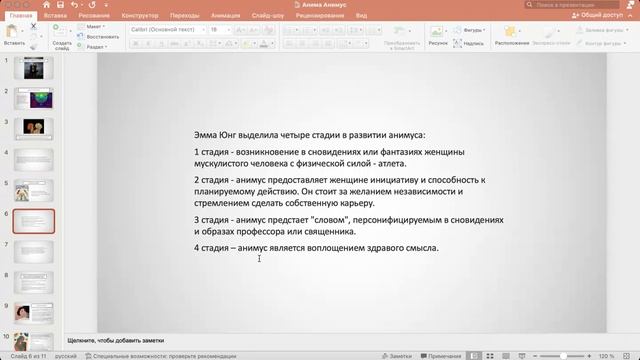The width and height of the screenshot is (640, 360).
Task: Toggle Заметки in the status bar
Action: 397,356
